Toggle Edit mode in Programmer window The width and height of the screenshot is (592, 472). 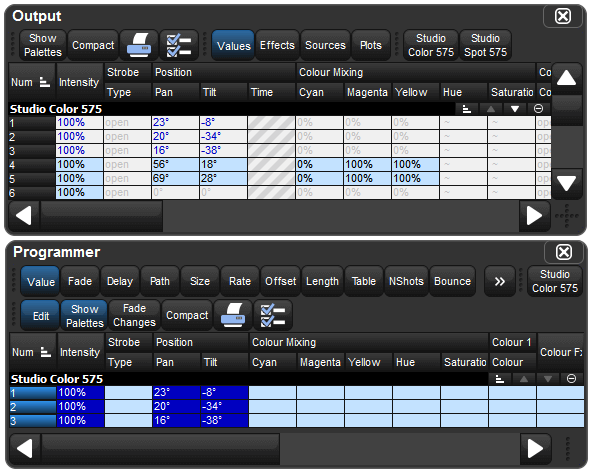[40, 315]
